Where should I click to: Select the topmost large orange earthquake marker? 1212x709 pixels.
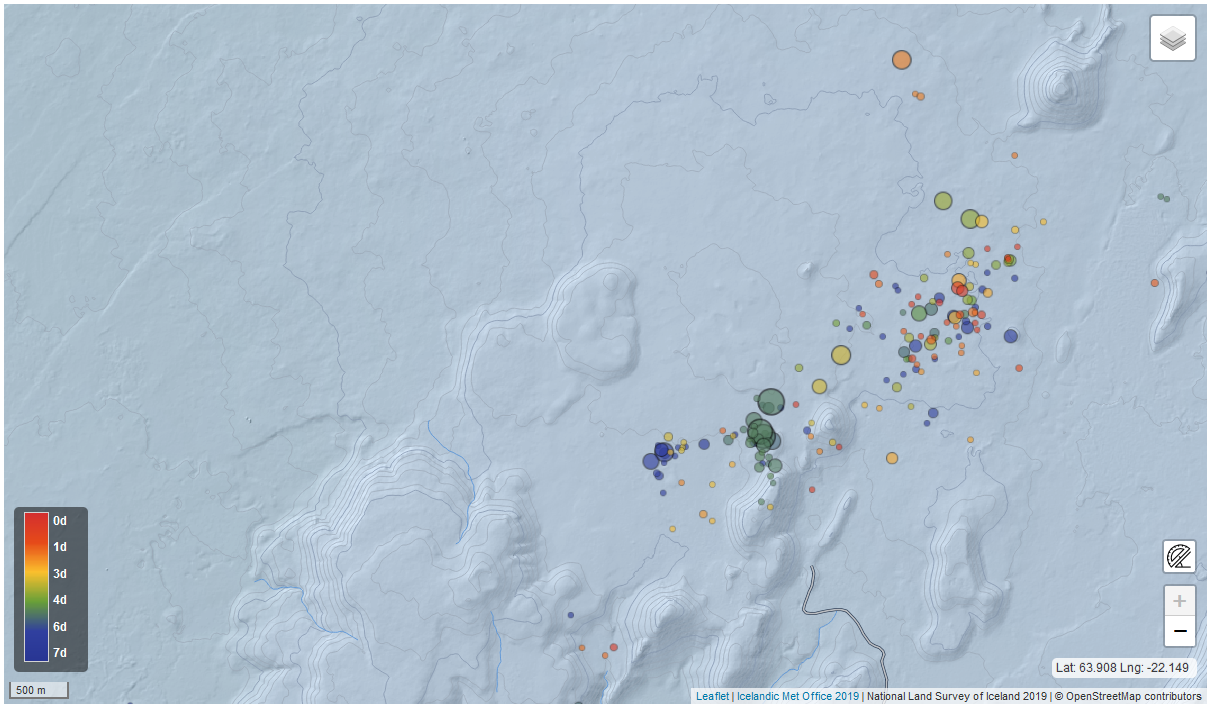pos(901,60)
